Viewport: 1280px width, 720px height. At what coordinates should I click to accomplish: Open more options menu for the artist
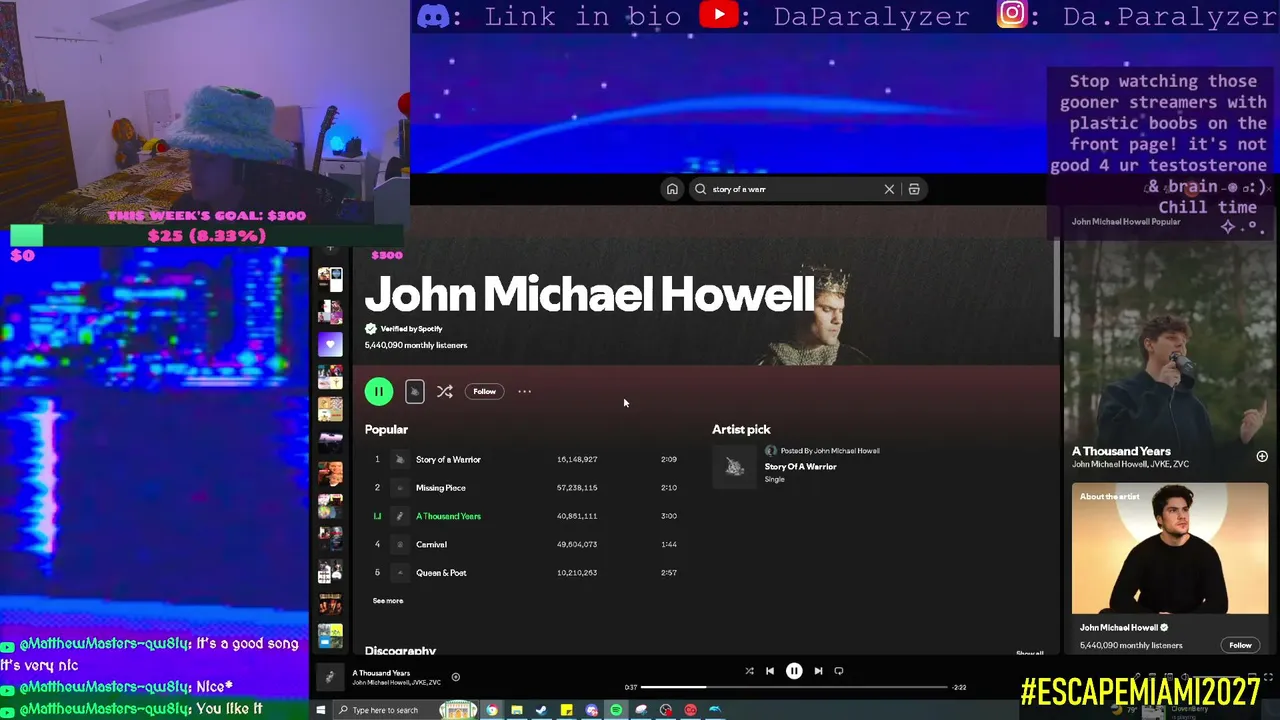tap(524, 392)
